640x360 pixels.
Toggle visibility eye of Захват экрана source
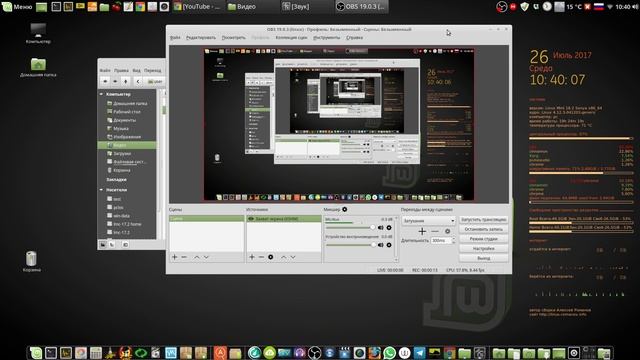click(x=251, y=219)
